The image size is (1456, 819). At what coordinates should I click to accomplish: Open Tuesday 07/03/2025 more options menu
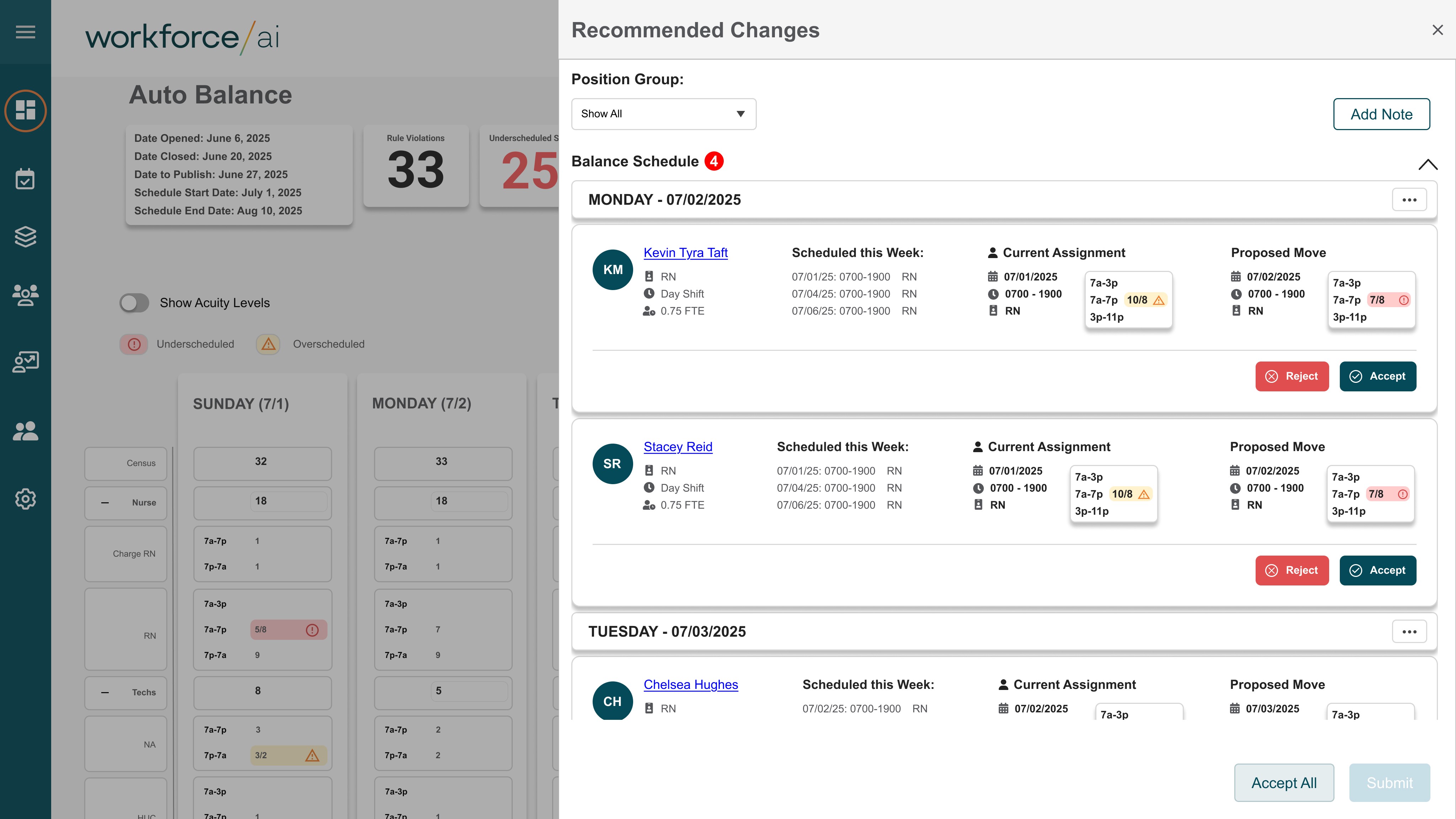click(x=1409, y=631)
